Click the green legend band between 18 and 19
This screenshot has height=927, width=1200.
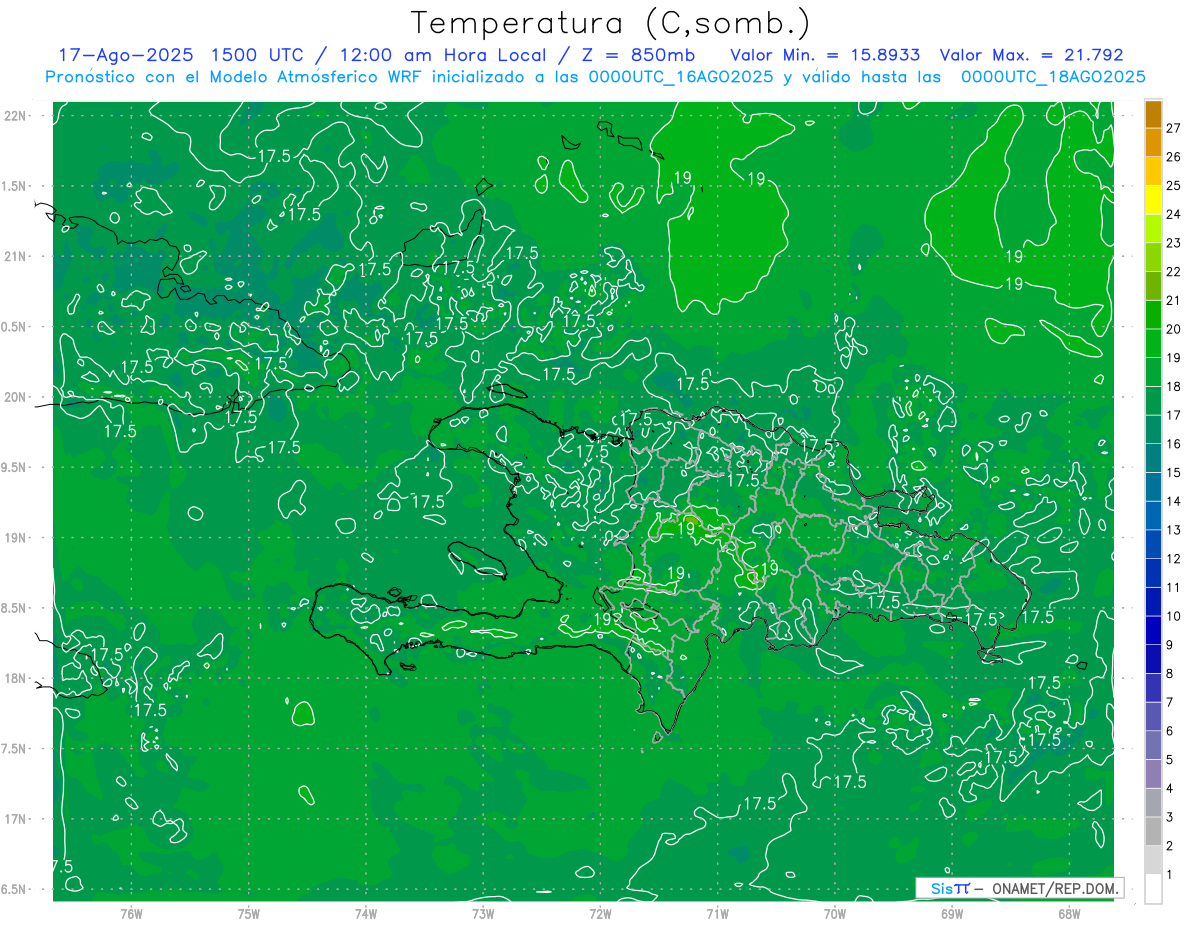(1153, 372)
